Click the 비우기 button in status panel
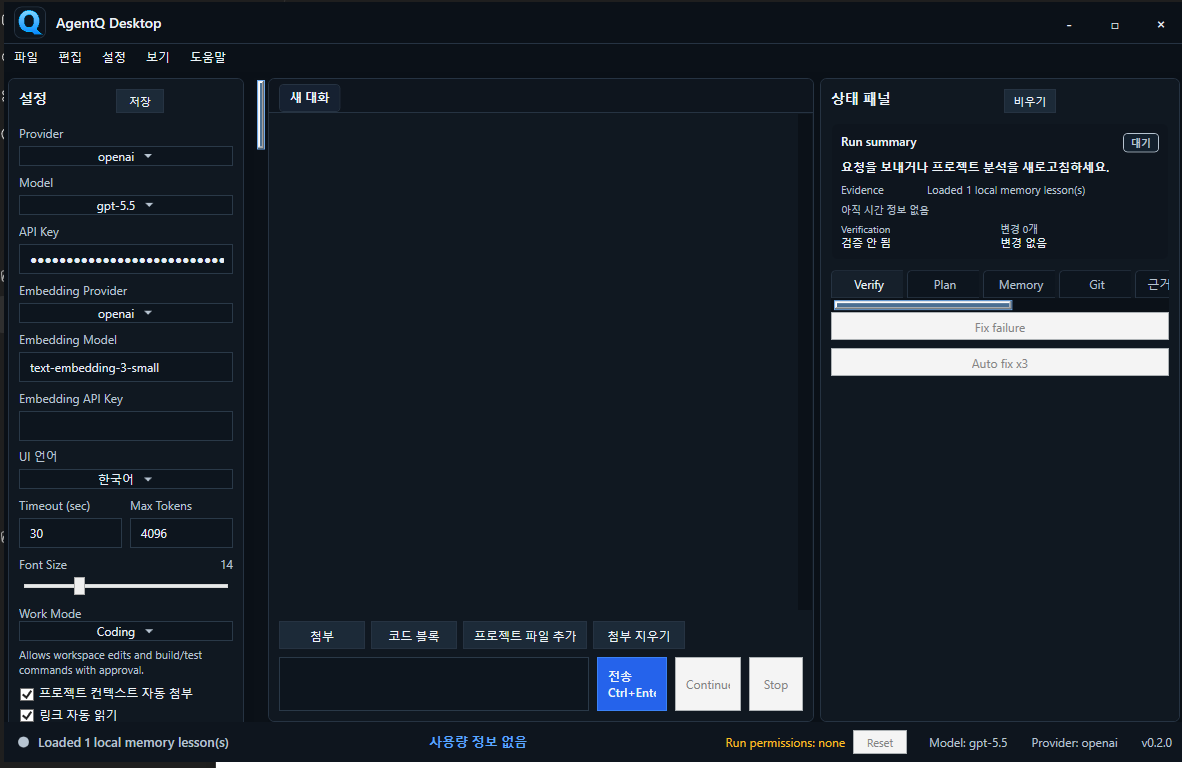Viewport: 1182px width, 768px height. pos(1030,101)
